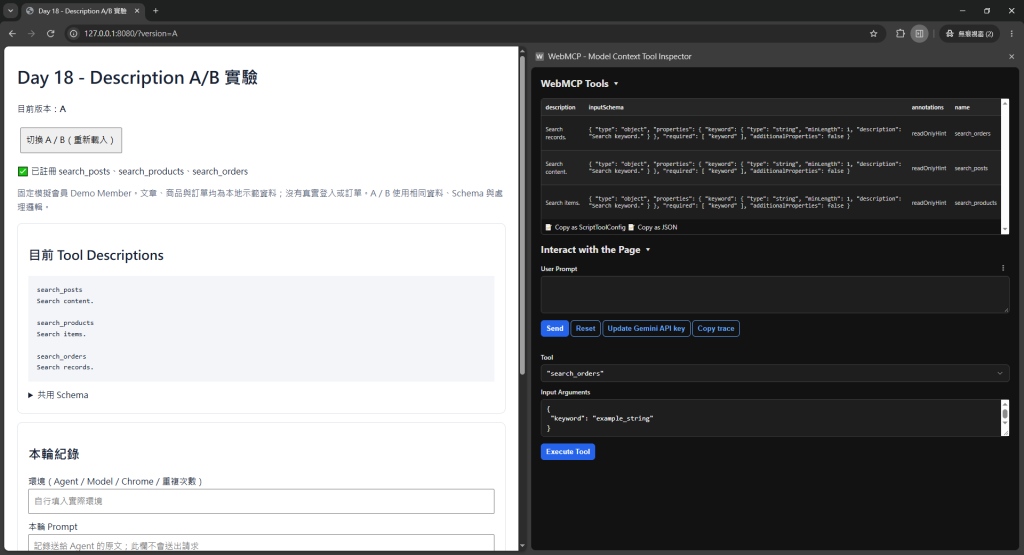Screen dimensions: 1024x555
Task: Open the Chrome three-dot menu
Action: pos(1012,33)
